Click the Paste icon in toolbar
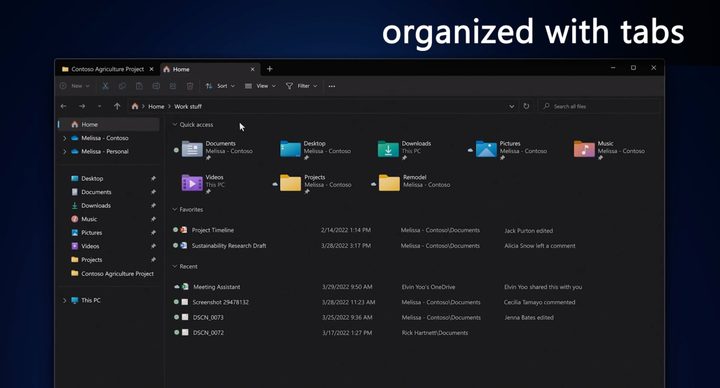 [139, 86]
